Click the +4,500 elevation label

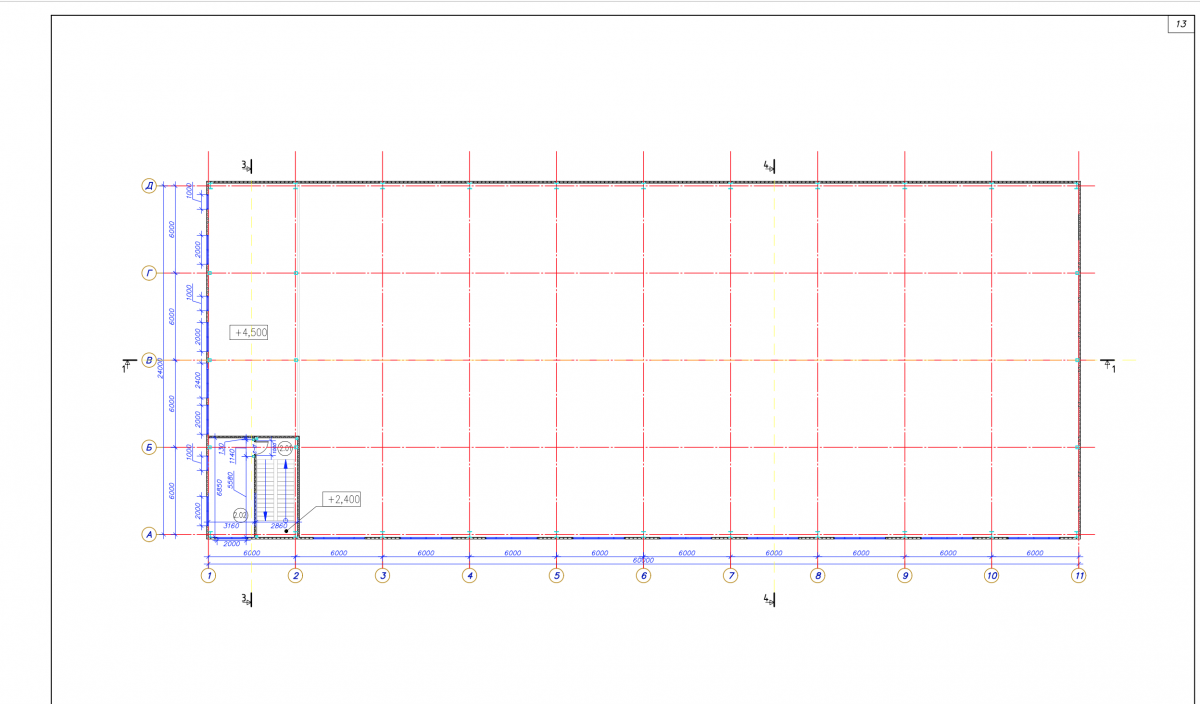pos(249,333)
